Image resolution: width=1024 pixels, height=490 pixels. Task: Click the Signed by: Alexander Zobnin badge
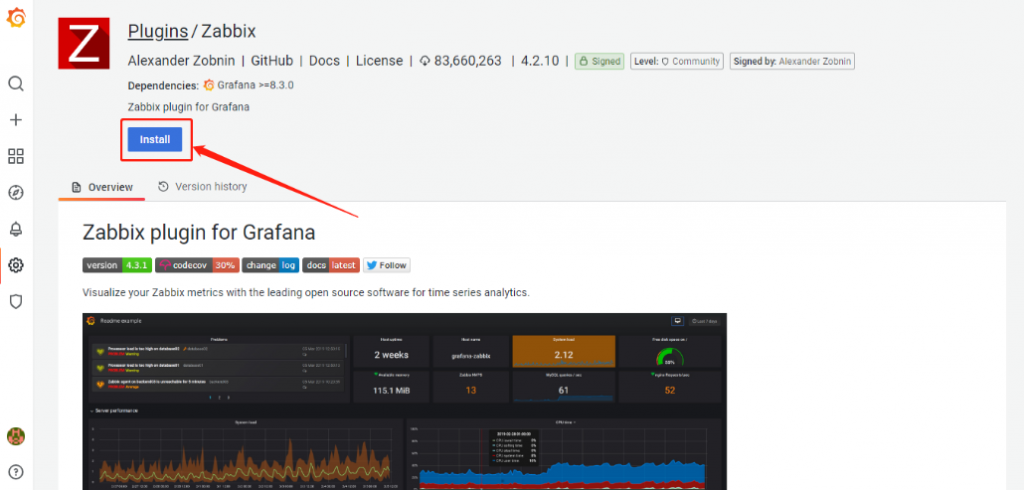[792, 61]
